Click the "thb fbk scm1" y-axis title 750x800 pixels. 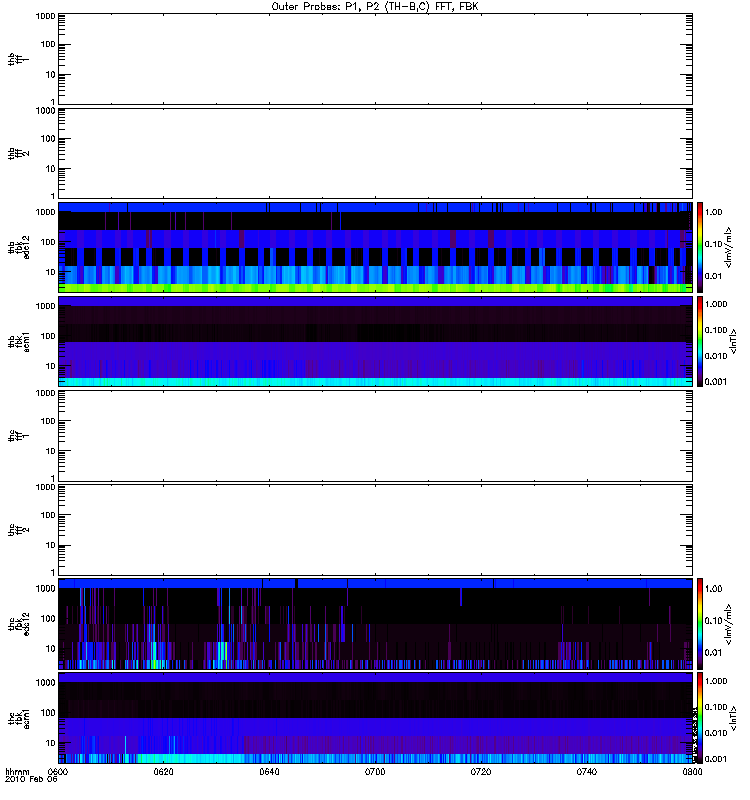tap(19, 342)
